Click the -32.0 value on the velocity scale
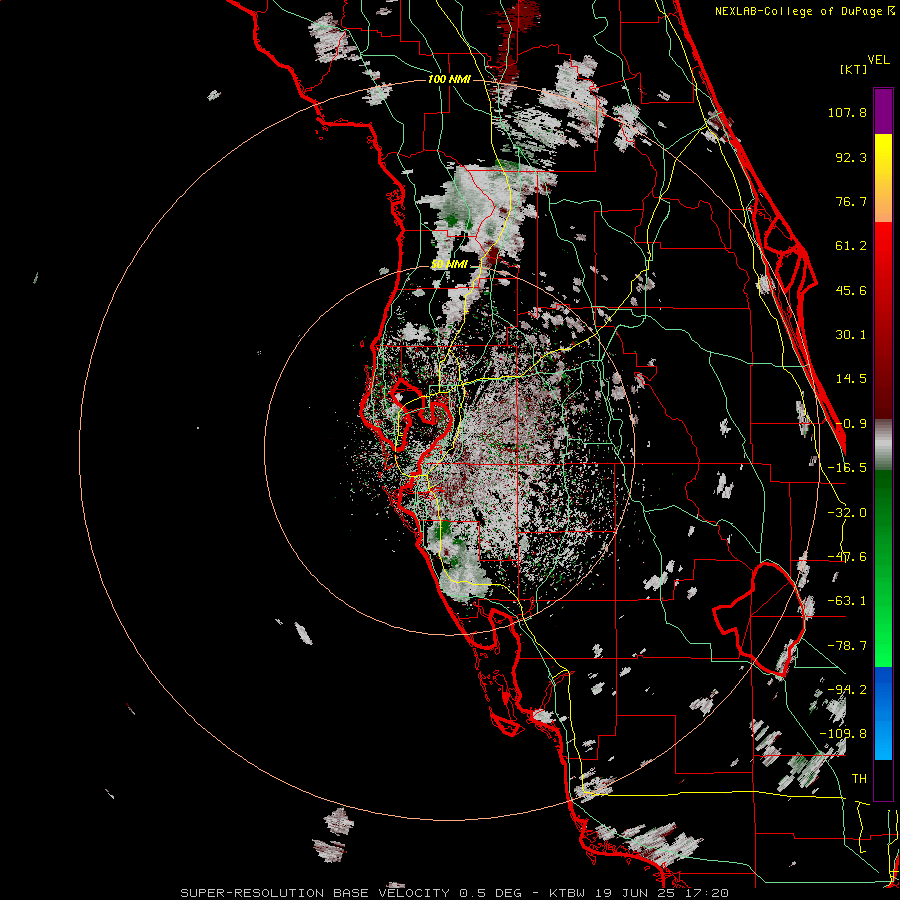The width and height of the screenshot is (900, 900). click(x=847, y=513)
